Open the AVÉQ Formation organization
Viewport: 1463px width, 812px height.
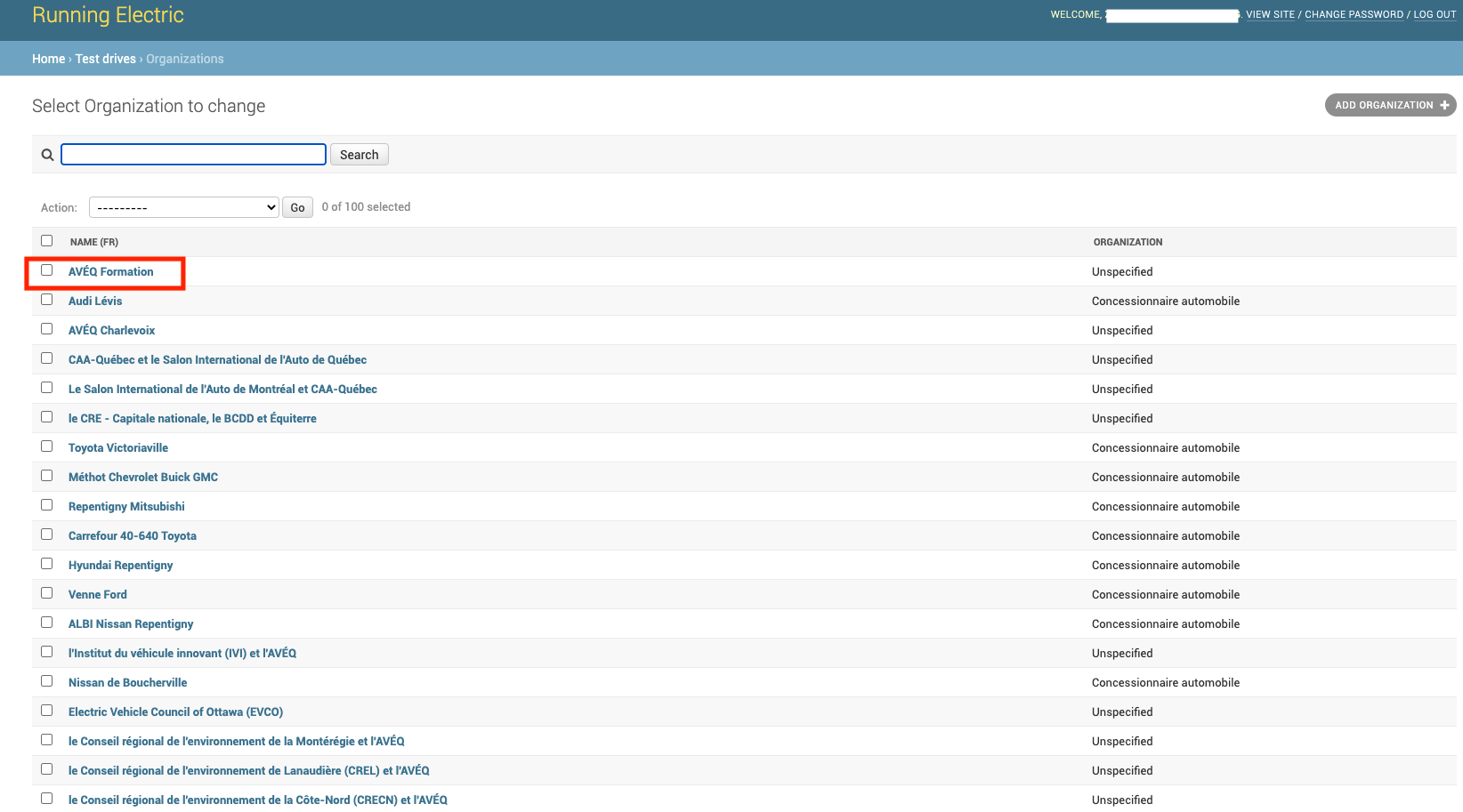coord(110,271)
